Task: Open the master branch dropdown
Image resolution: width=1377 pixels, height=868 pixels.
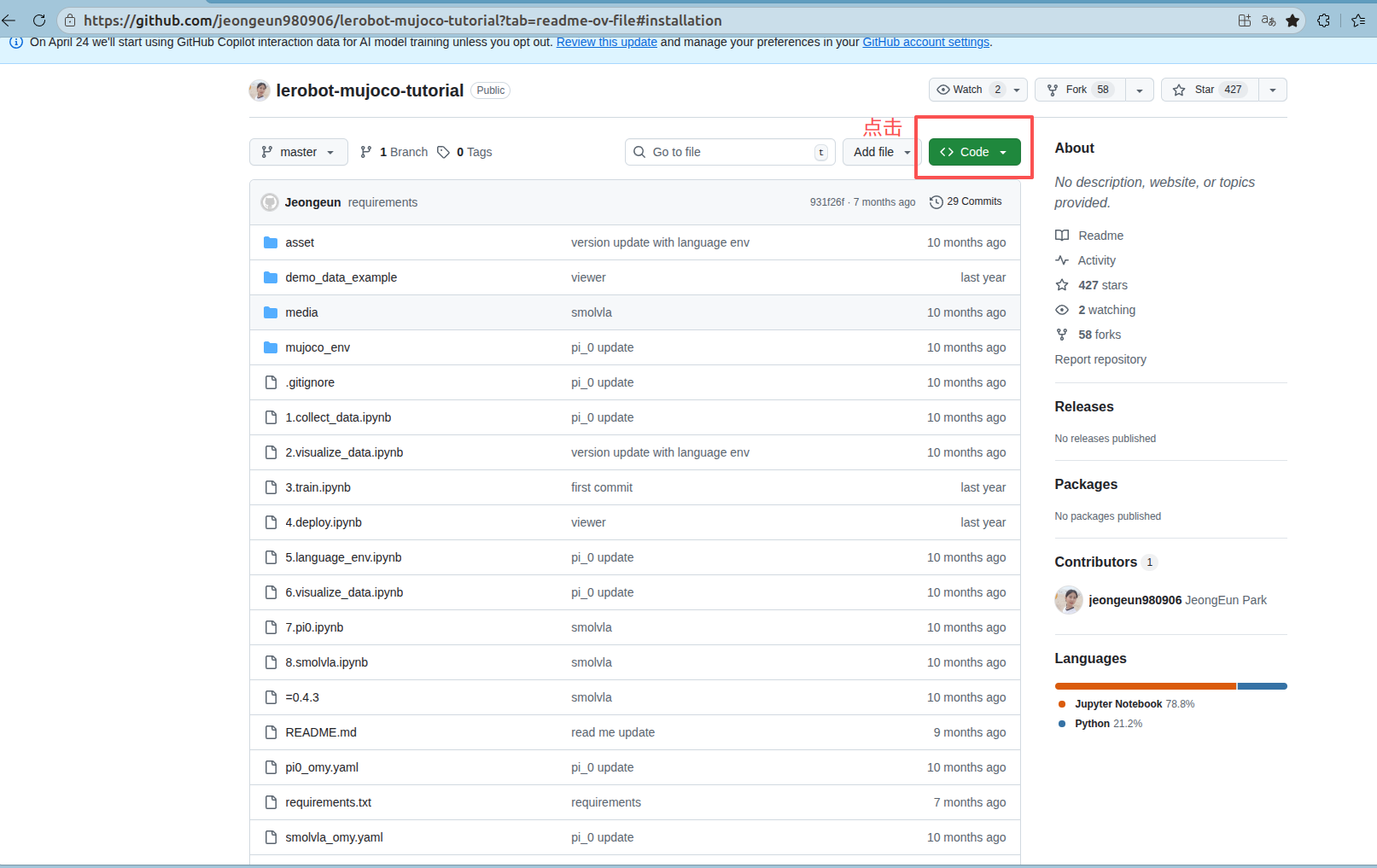Action: point(299,152)
